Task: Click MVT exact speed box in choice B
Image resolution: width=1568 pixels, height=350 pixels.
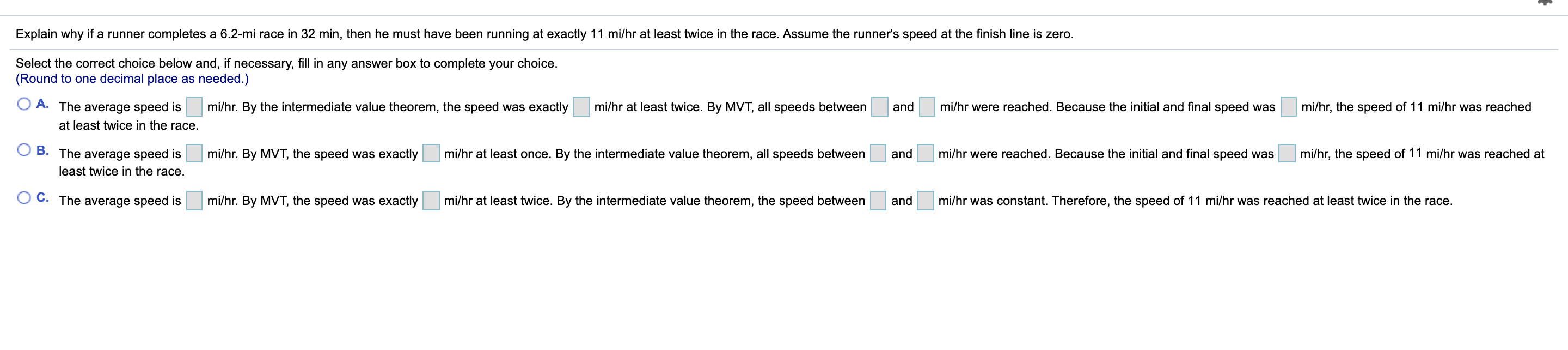Action: [431, 153]
